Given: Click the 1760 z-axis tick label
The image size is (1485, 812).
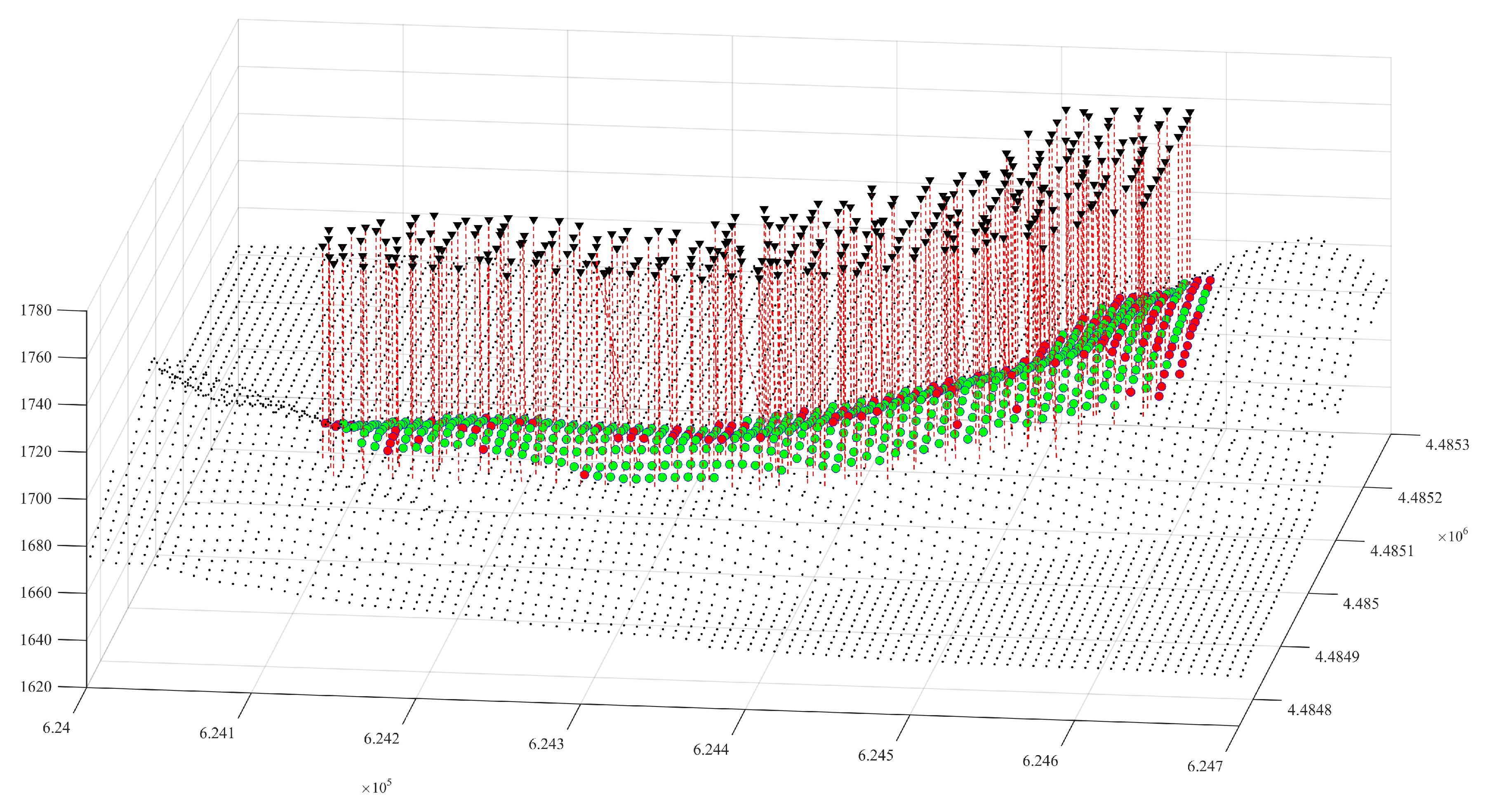Looking at the screenshot, I should [x=36, y=357].
